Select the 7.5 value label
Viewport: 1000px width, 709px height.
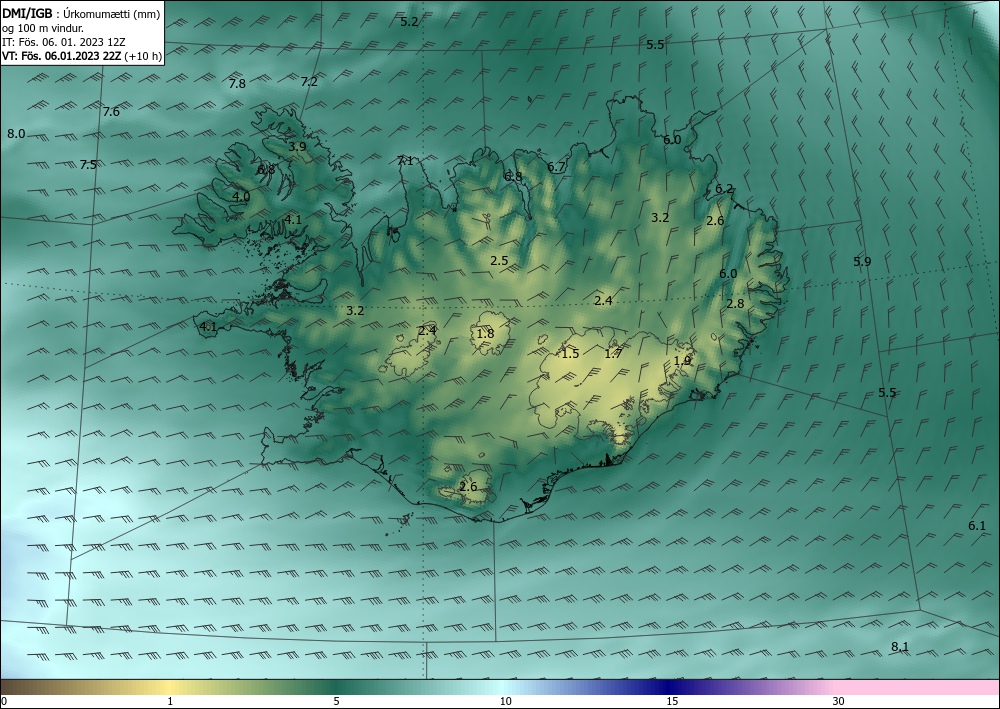pos(88,164)
